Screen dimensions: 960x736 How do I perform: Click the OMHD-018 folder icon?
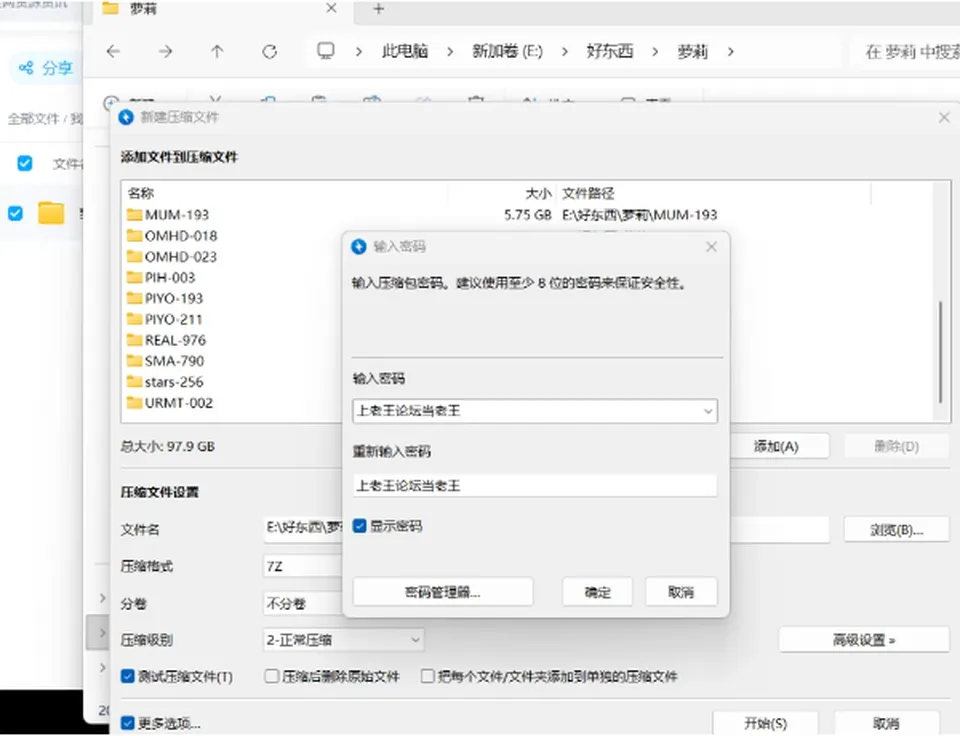[134, 236]
